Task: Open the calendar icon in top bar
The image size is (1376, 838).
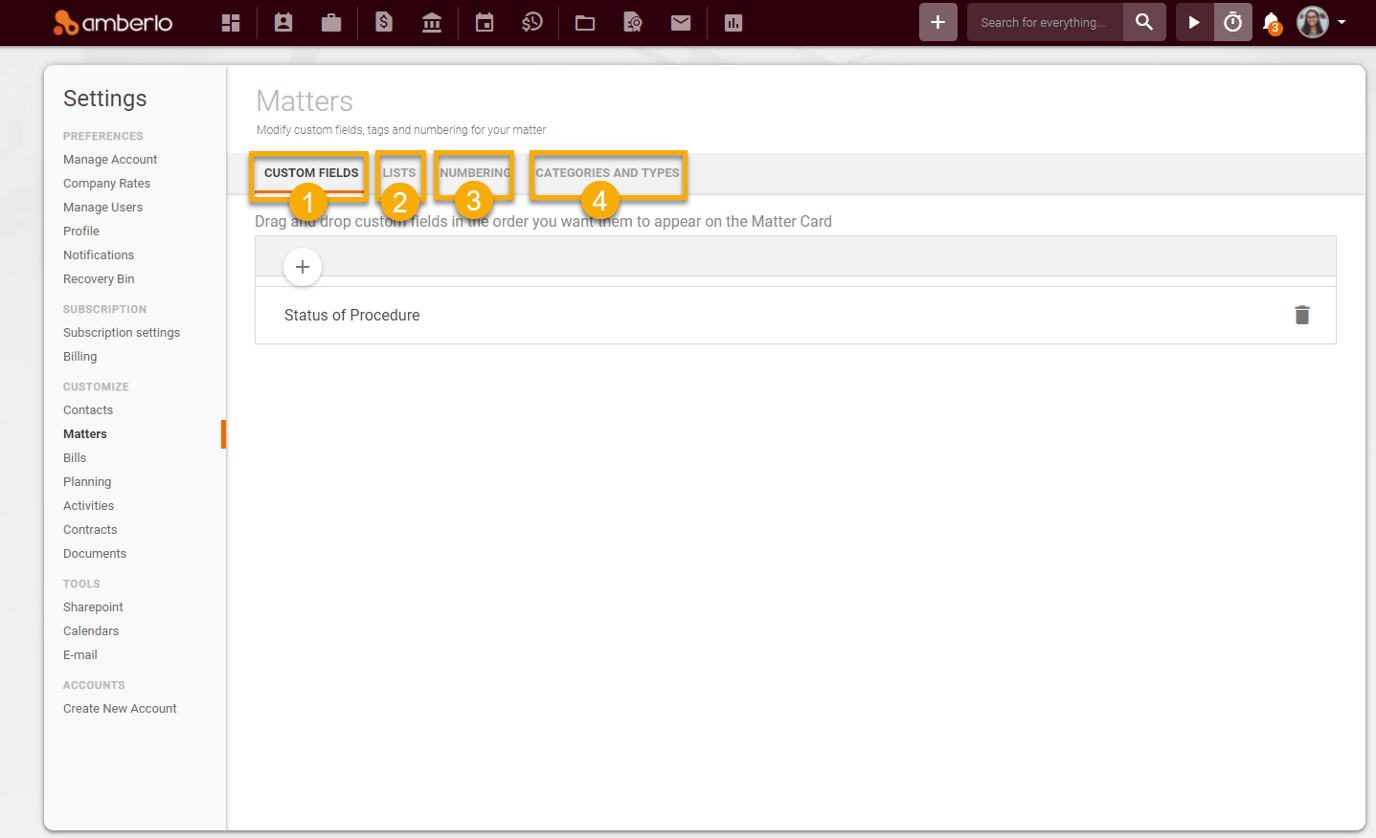Action: coord(484,22)
